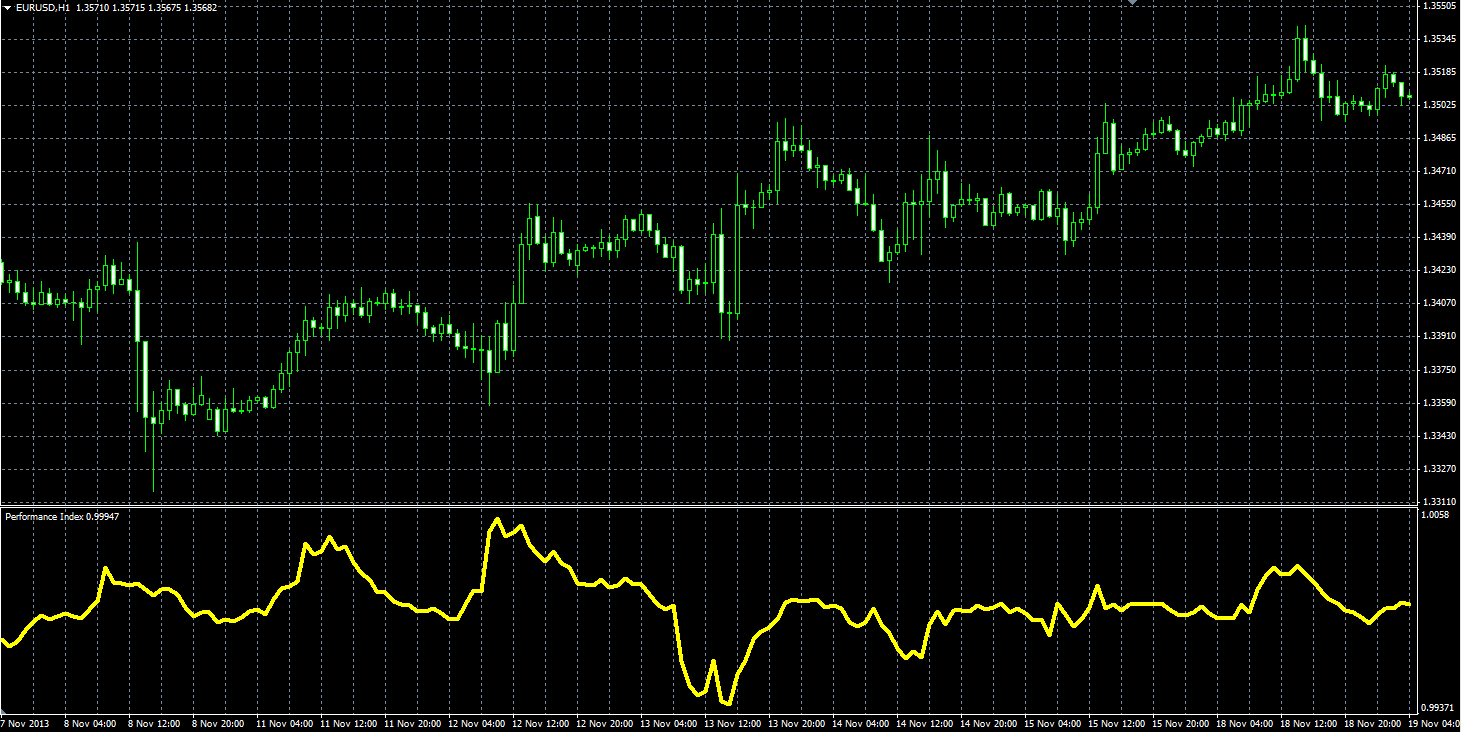Click the 15 Nov 04:00 time label

click(1054, 723)
